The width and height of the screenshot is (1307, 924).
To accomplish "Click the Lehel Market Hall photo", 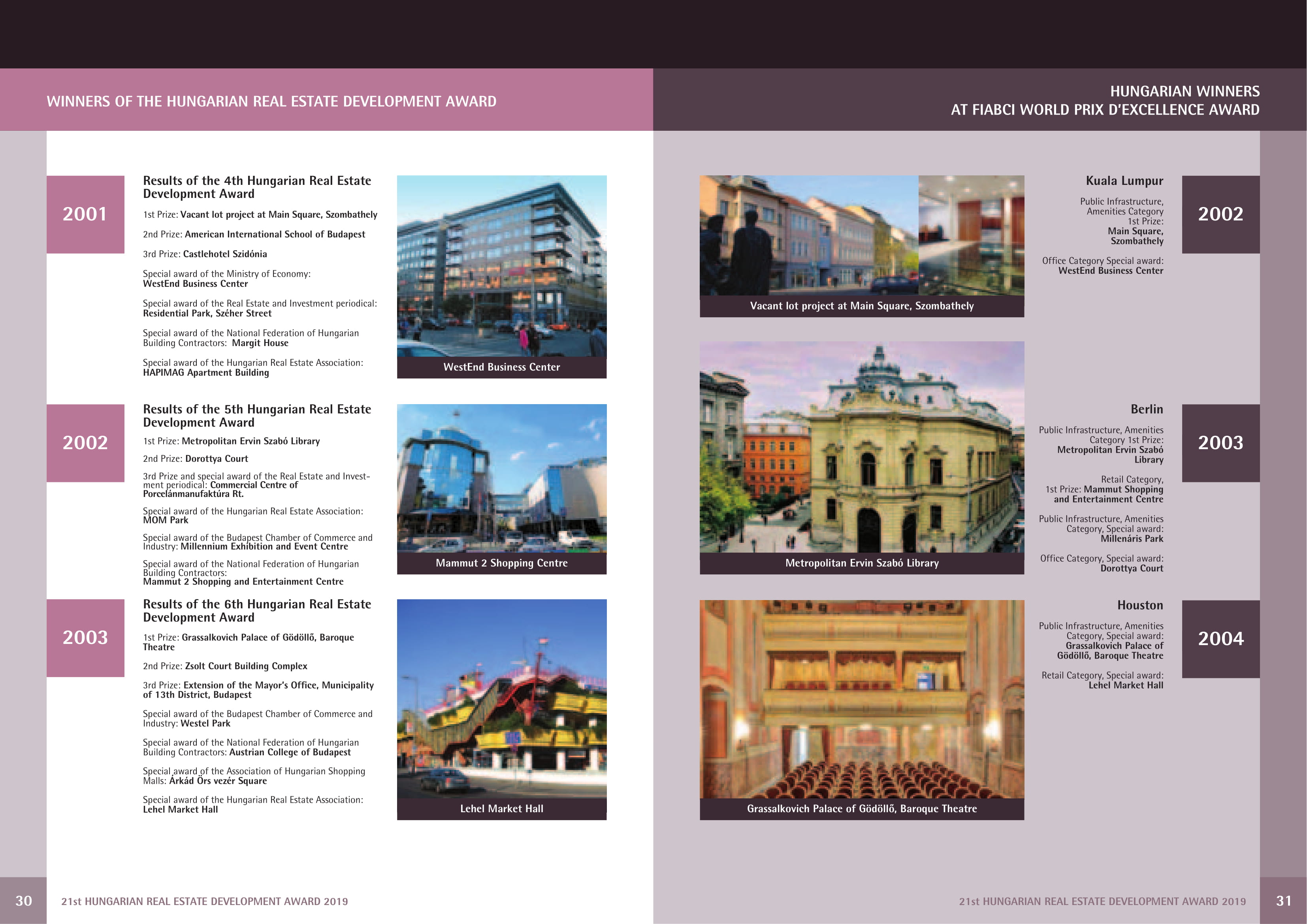I will [501, 698].
